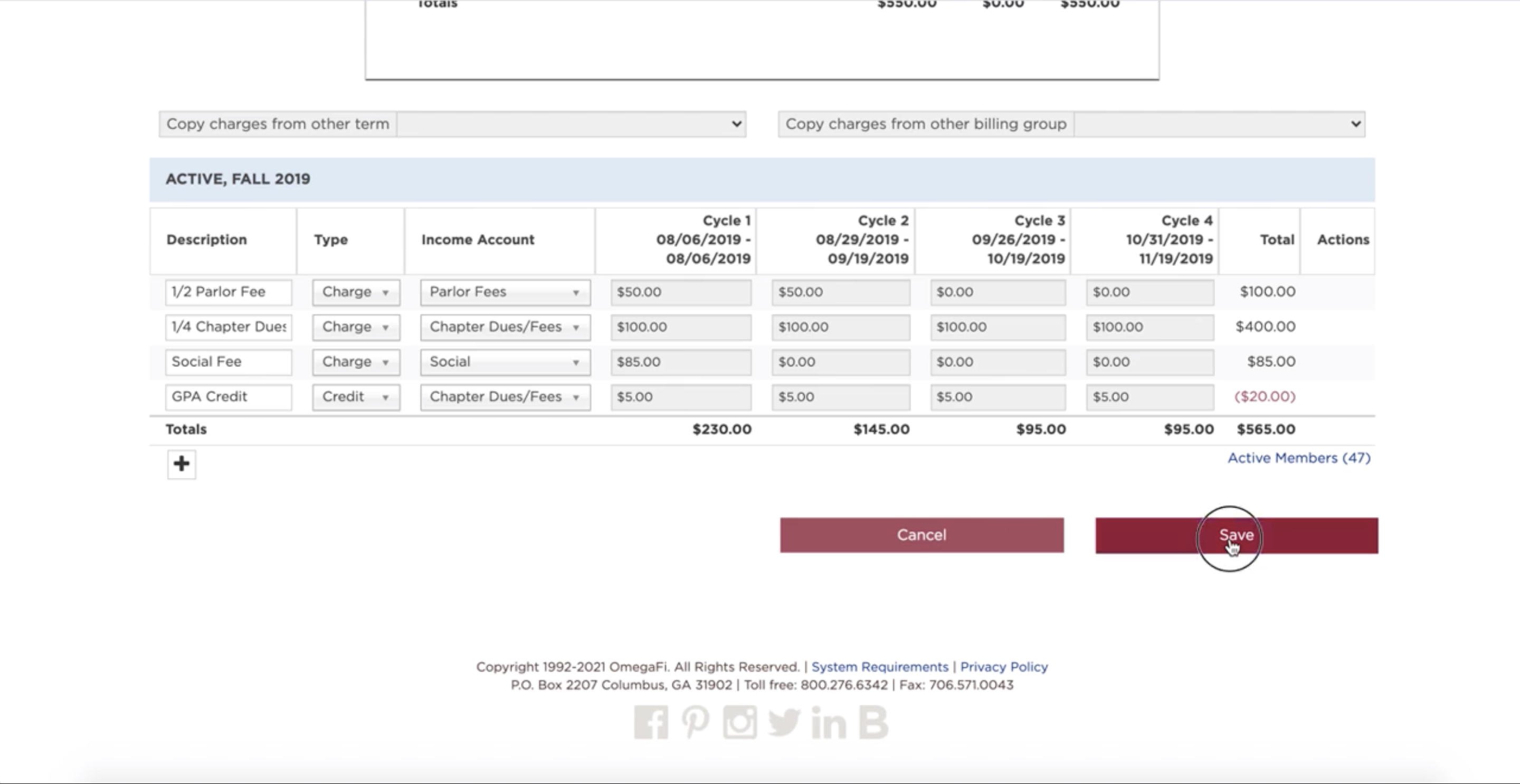Screen dimensions: 1520x784
Task: Open Type dropdown for GPA Credit row
Action: pyautogui.click(x=356, y=397)
